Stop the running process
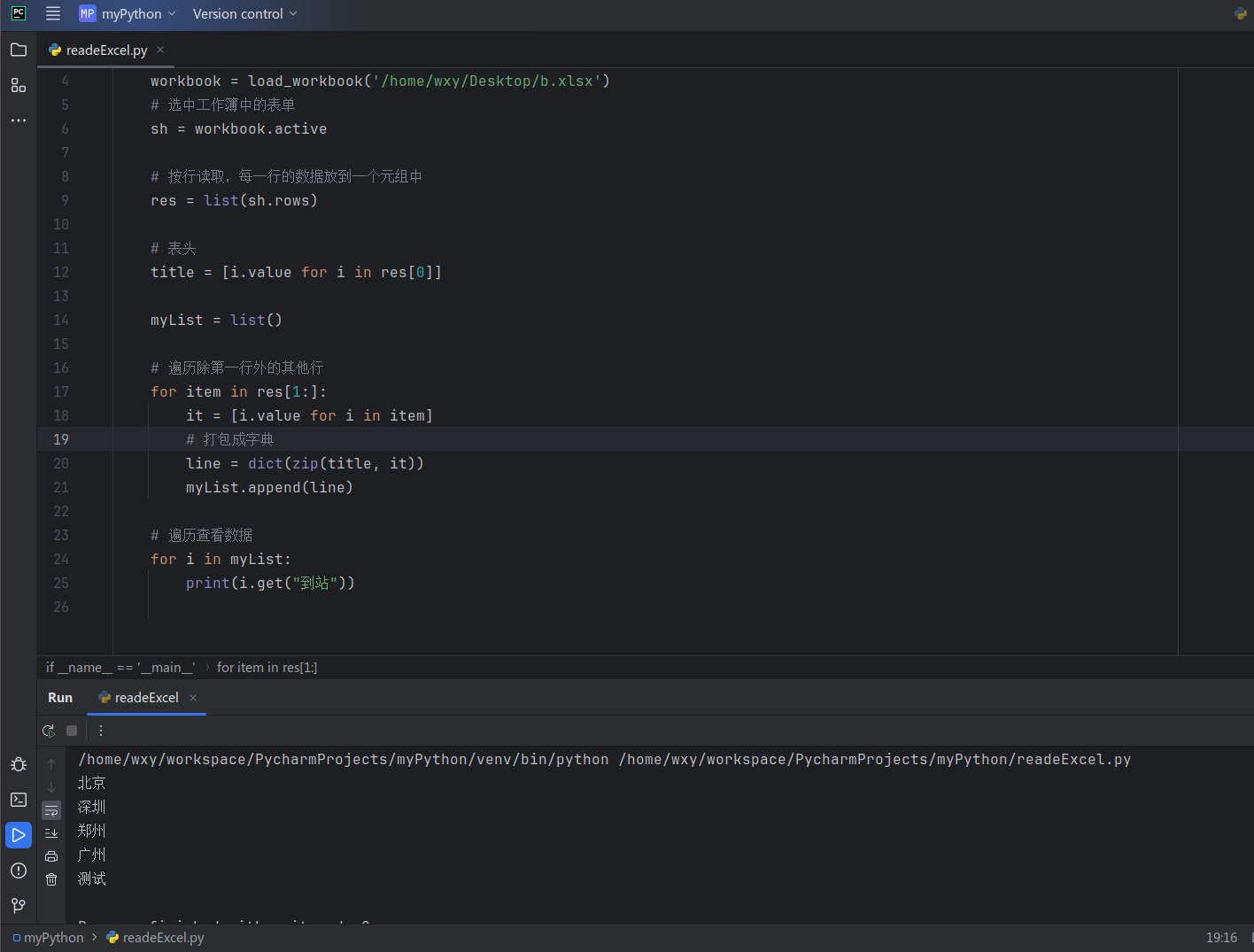The width and height of the screenshot is (1254, 952). click(72, 731)
